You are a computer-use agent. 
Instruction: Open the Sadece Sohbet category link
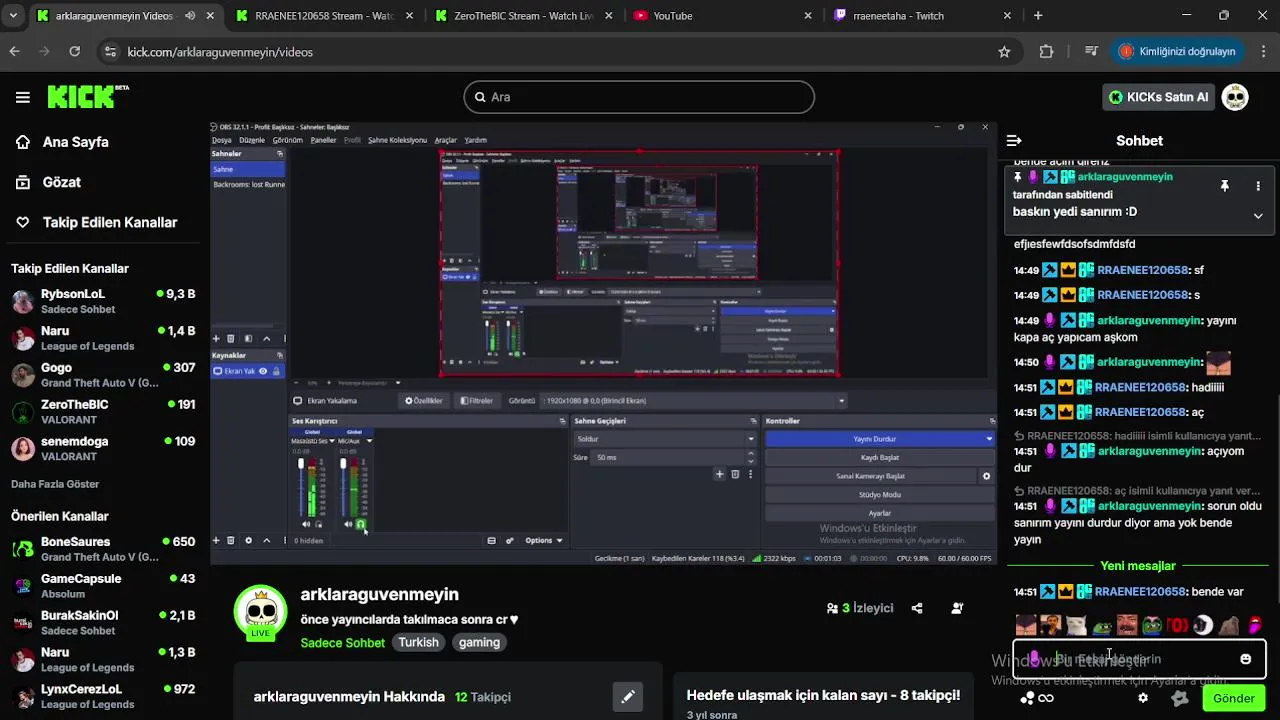(343, 643)
